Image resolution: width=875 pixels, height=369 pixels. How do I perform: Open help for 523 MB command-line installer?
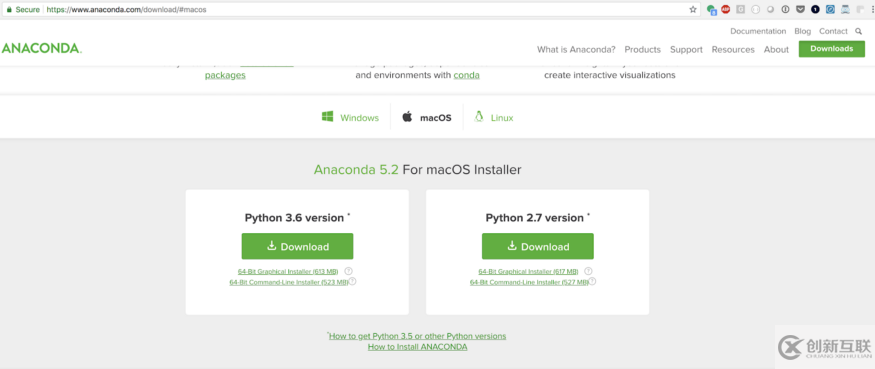(x=352, y=281)
